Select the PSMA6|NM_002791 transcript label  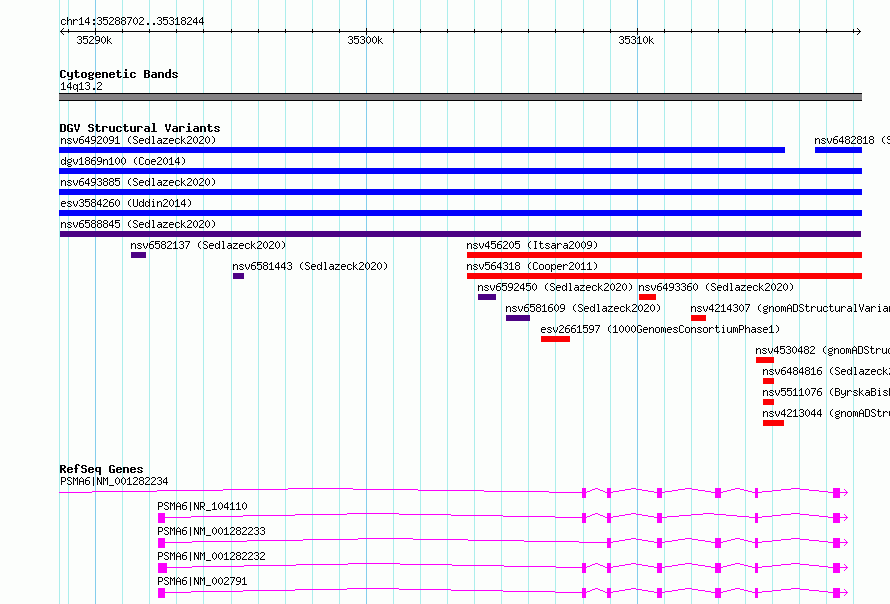coord(203,581)
